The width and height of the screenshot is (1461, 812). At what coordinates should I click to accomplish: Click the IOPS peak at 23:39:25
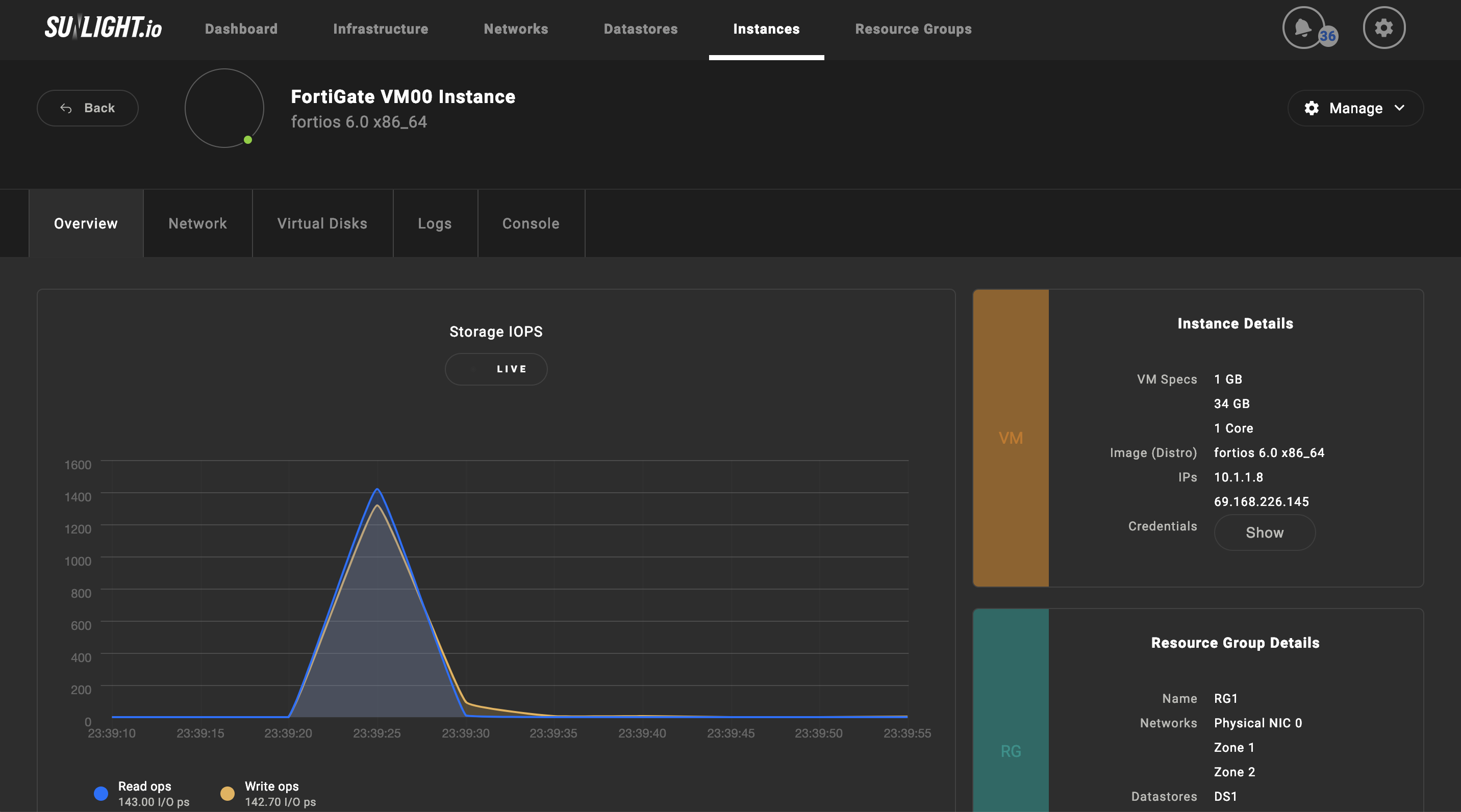point(377,489)
